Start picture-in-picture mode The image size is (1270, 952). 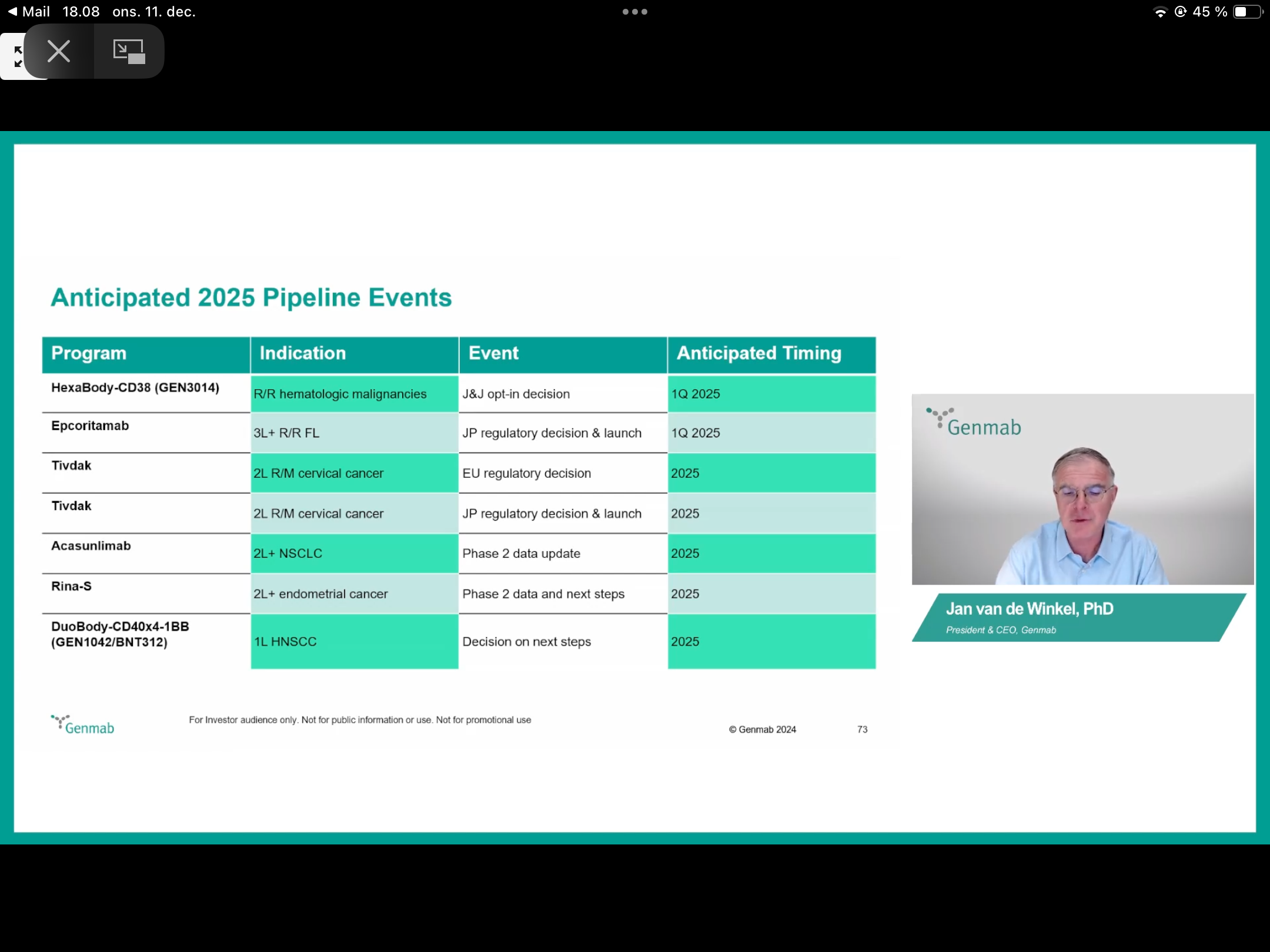point(129,51)
